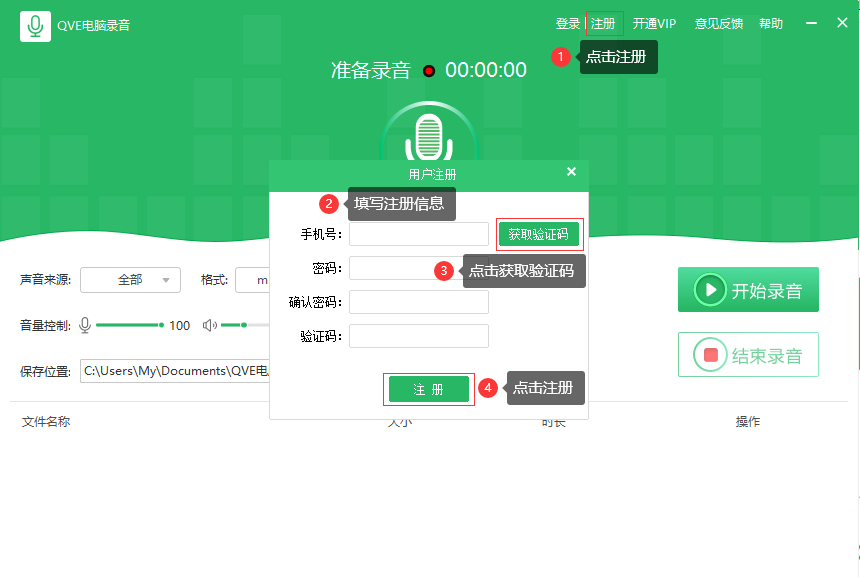
Task: Click the microphone icon beside 音量控制
Action: [x=85, y=325]
